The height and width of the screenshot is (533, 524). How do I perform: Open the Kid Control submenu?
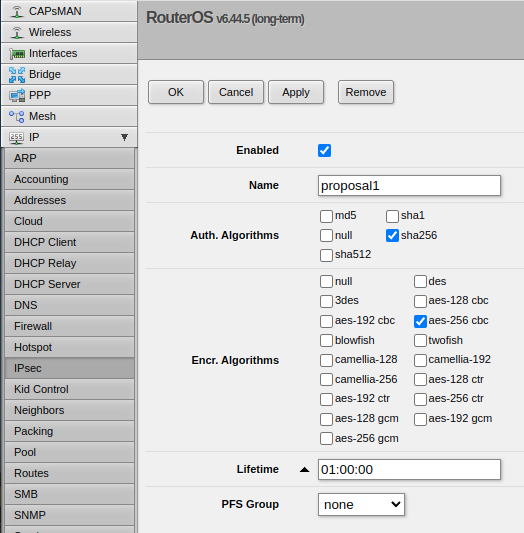69,390
